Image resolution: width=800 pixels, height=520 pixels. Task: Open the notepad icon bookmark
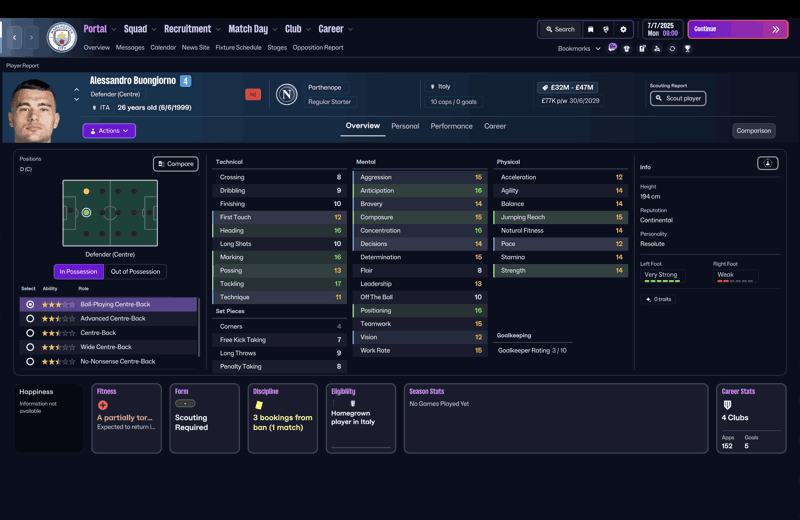click(642, 48)
